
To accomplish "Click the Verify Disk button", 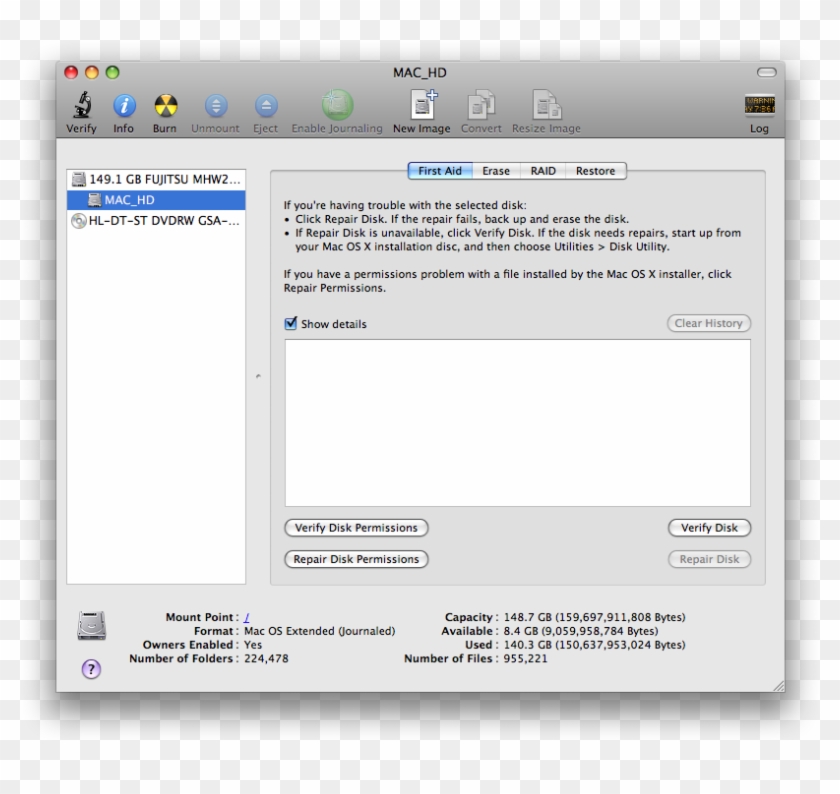I will click(709, 527).
